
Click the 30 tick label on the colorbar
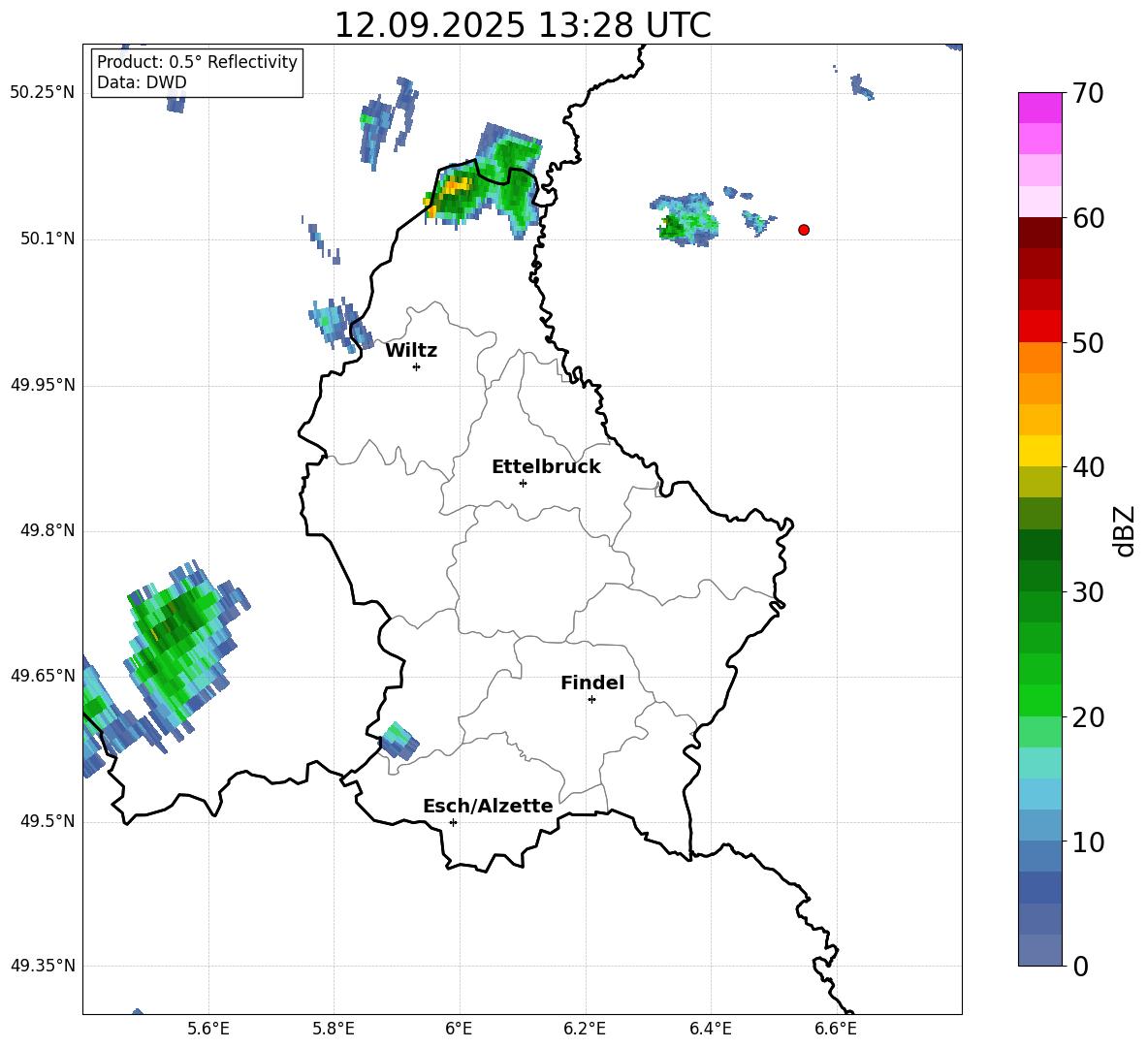pyautogui.click(x=1088, y=592)
